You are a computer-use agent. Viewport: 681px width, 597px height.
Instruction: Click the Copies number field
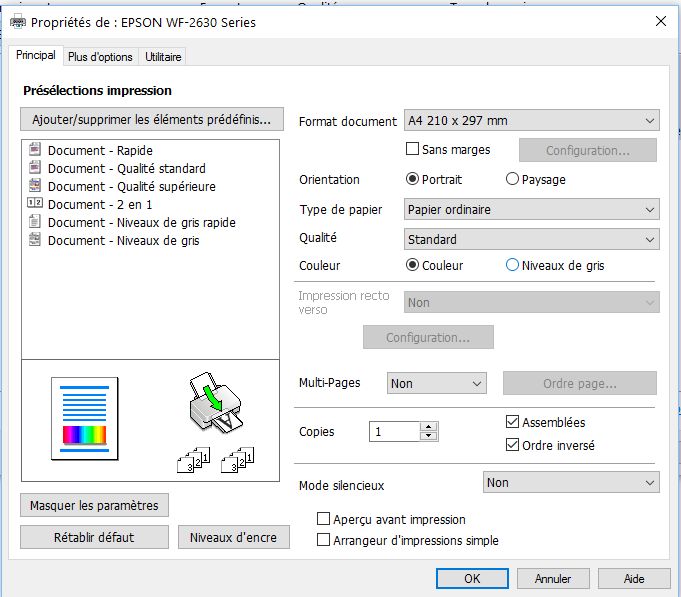coord(394,432)
